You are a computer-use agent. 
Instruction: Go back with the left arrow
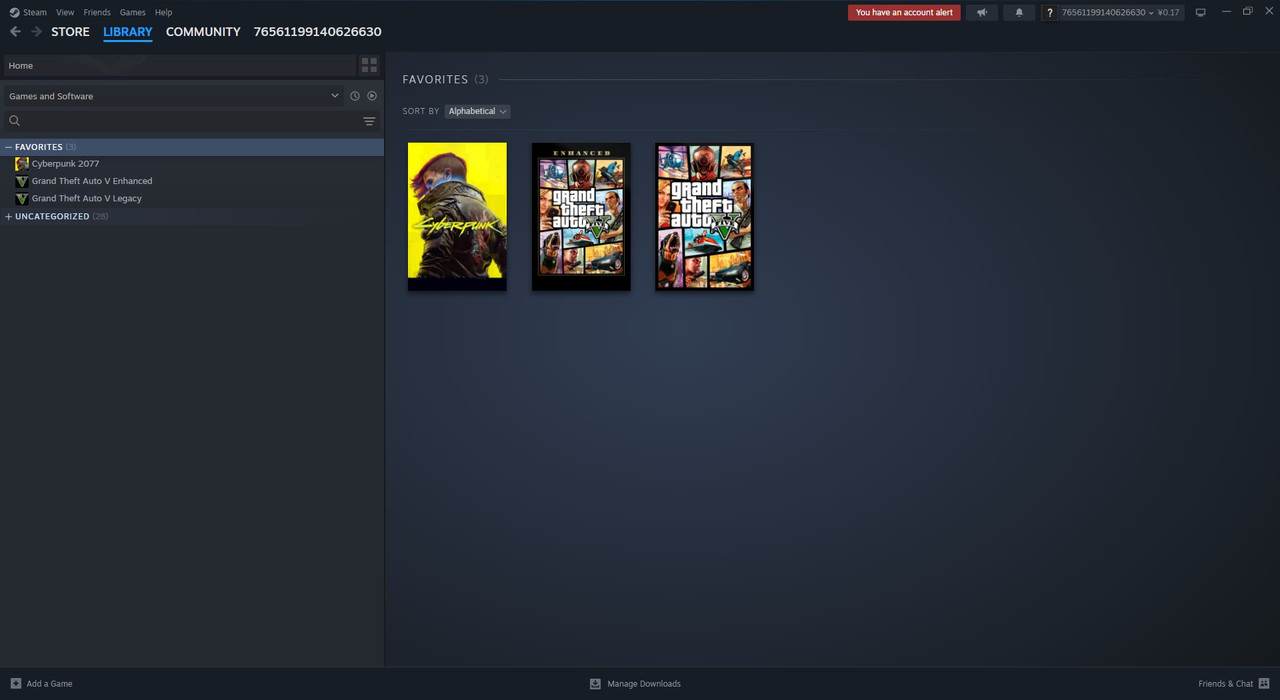point(15,32)
